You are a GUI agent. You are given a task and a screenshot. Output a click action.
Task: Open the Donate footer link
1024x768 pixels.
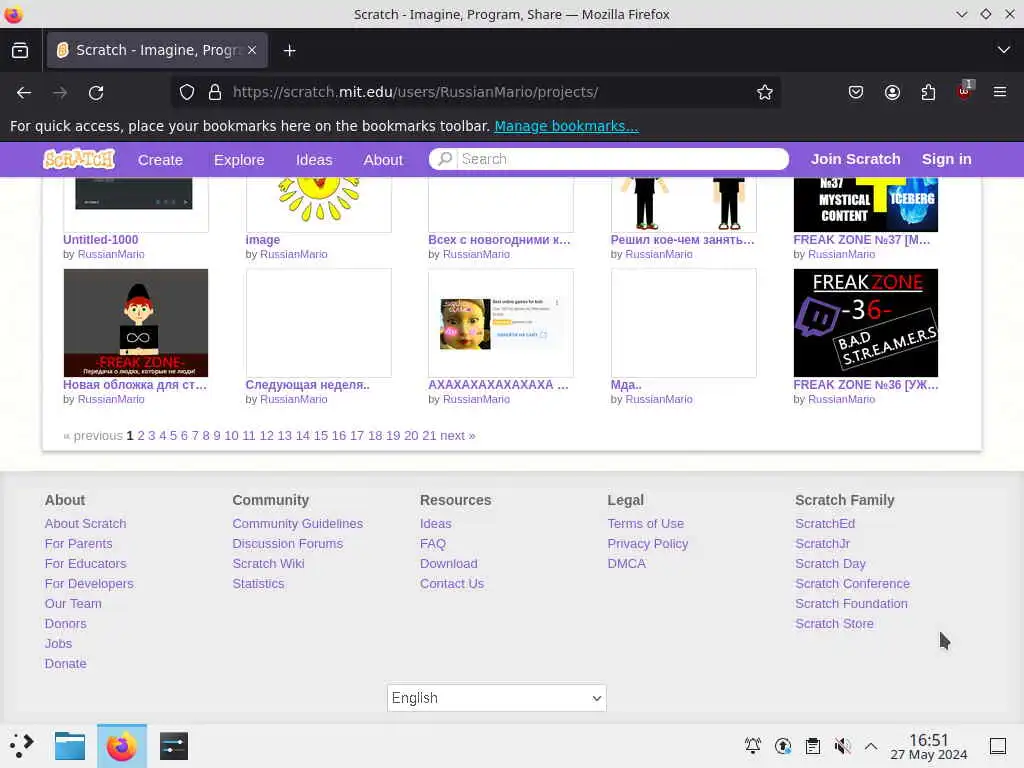pos(65,664)
